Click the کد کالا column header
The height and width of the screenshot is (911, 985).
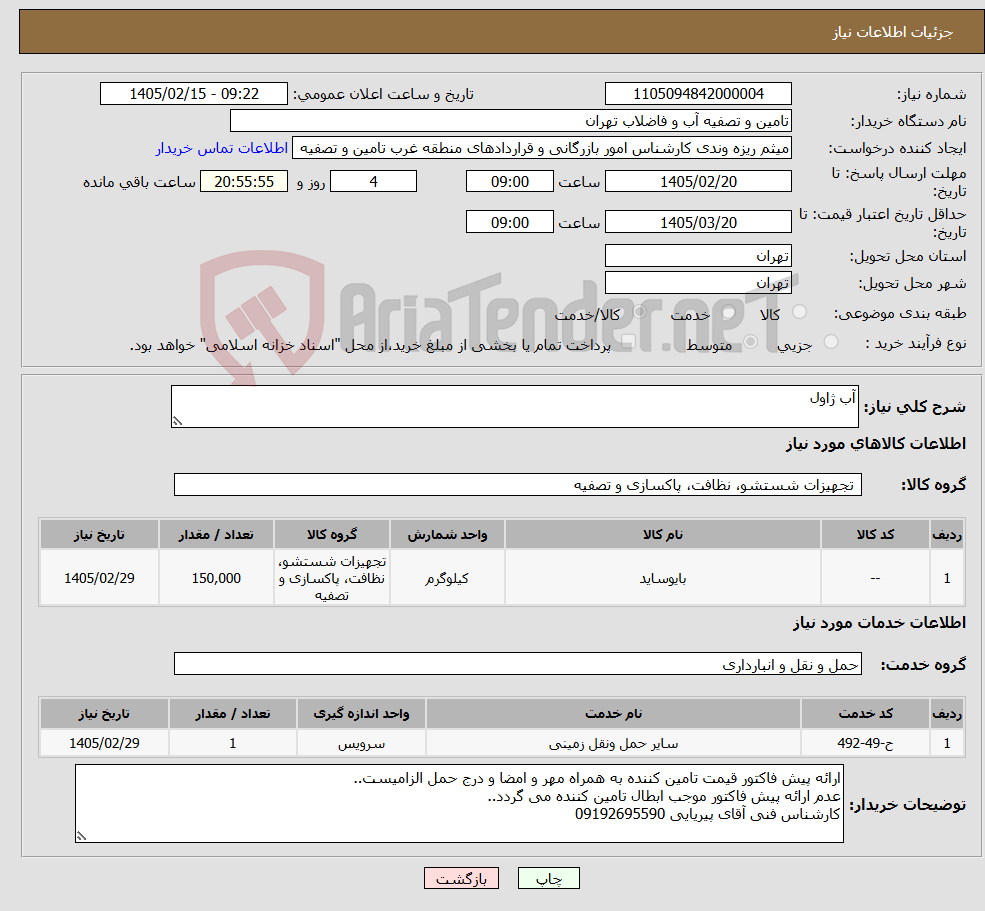(875, 534)
